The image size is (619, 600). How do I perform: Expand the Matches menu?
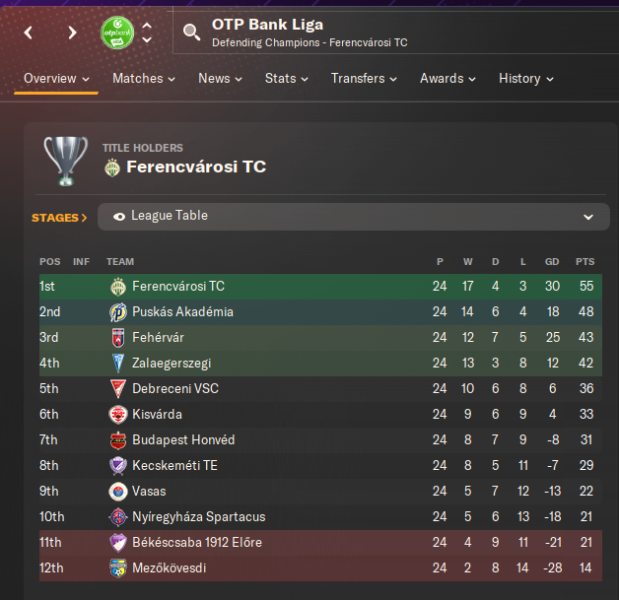(x=143, y=78)
